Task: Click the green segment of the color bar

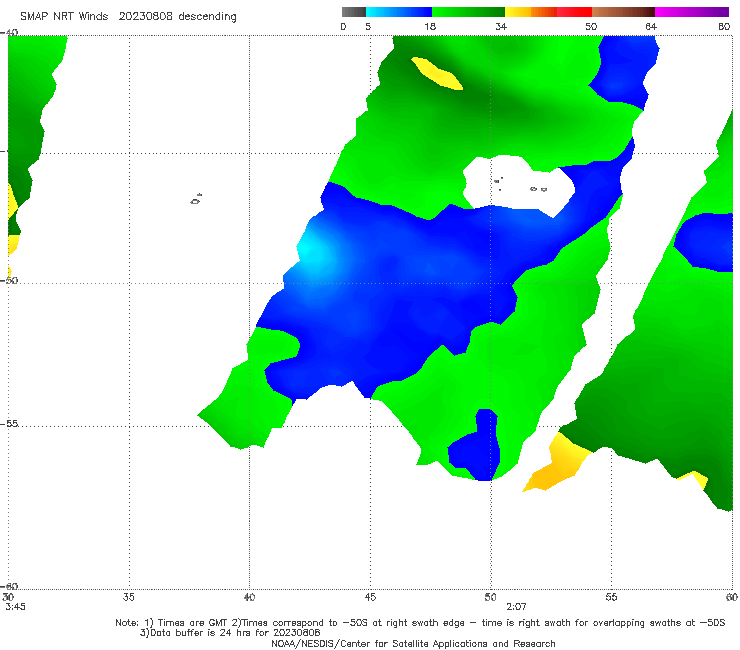Action: click(468, 12)
